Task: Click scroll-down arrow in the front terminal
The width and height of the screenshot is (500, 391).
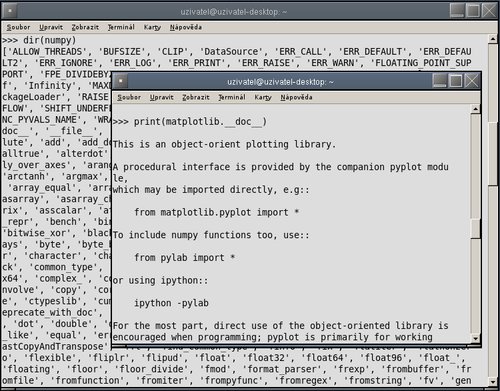Action: (475, 339)
